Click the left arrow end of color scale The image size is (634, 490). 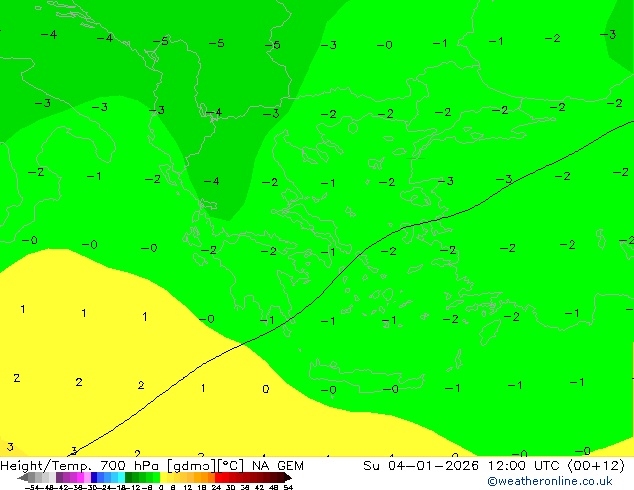[22, 478]
